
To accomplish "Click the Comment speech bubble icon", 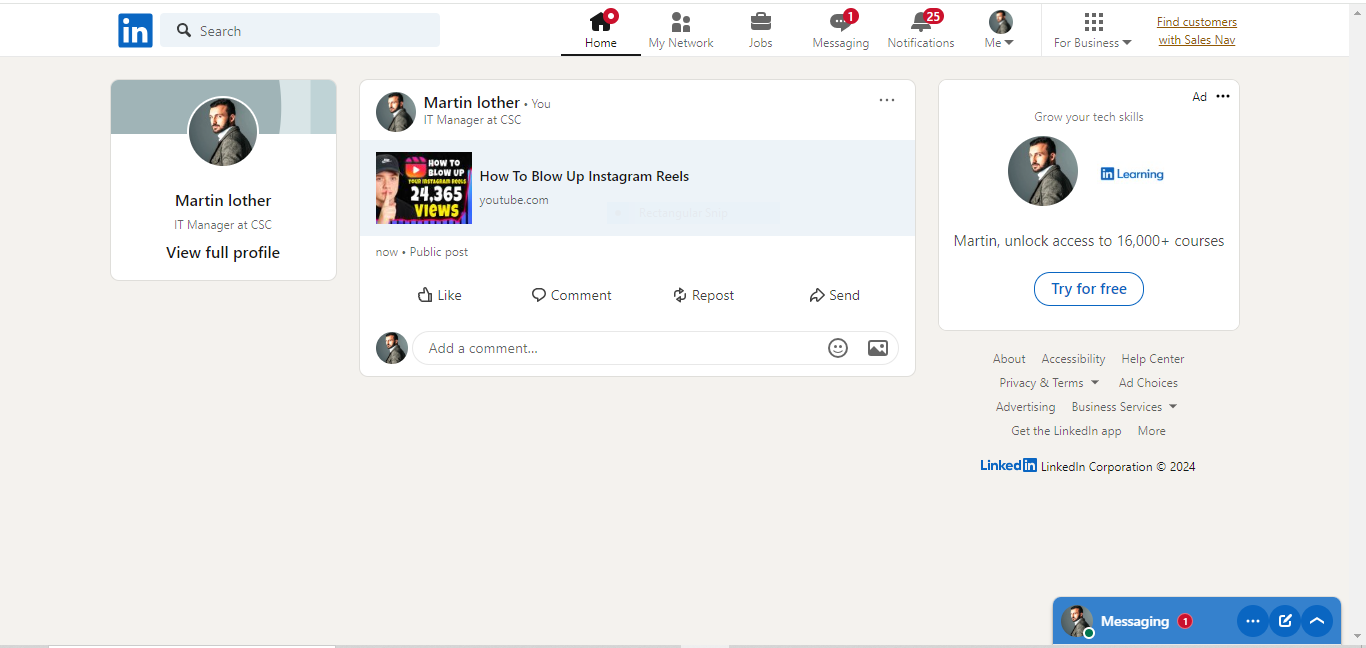I will coord(539,295).
